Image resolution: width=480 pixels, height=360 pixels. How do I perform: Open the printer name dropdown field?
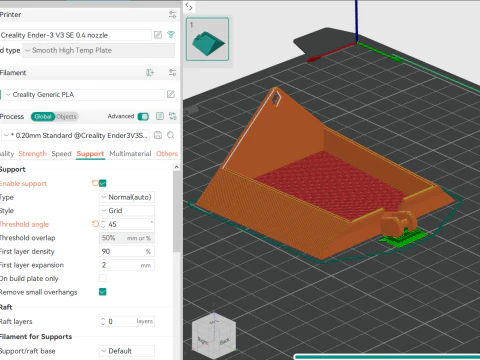click(75, 35)
